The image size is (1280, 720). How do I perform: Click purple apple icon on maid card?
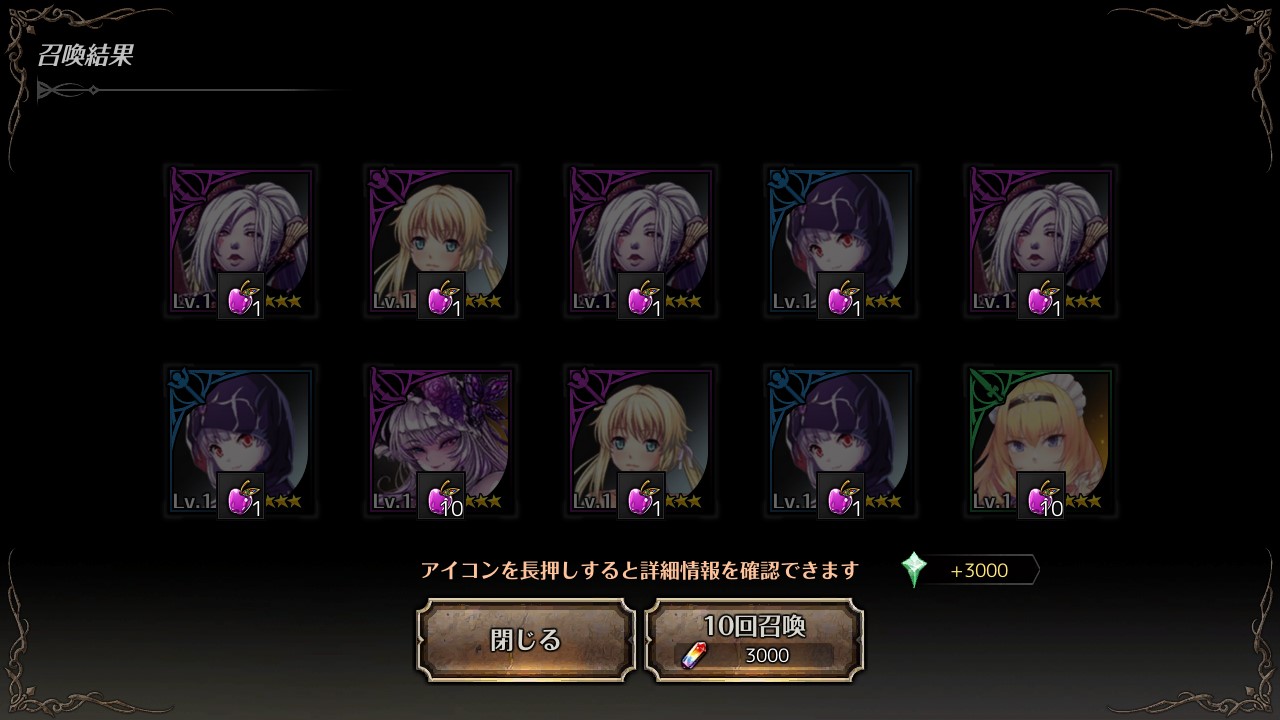pyautogui.click(x=1041, y=496)
